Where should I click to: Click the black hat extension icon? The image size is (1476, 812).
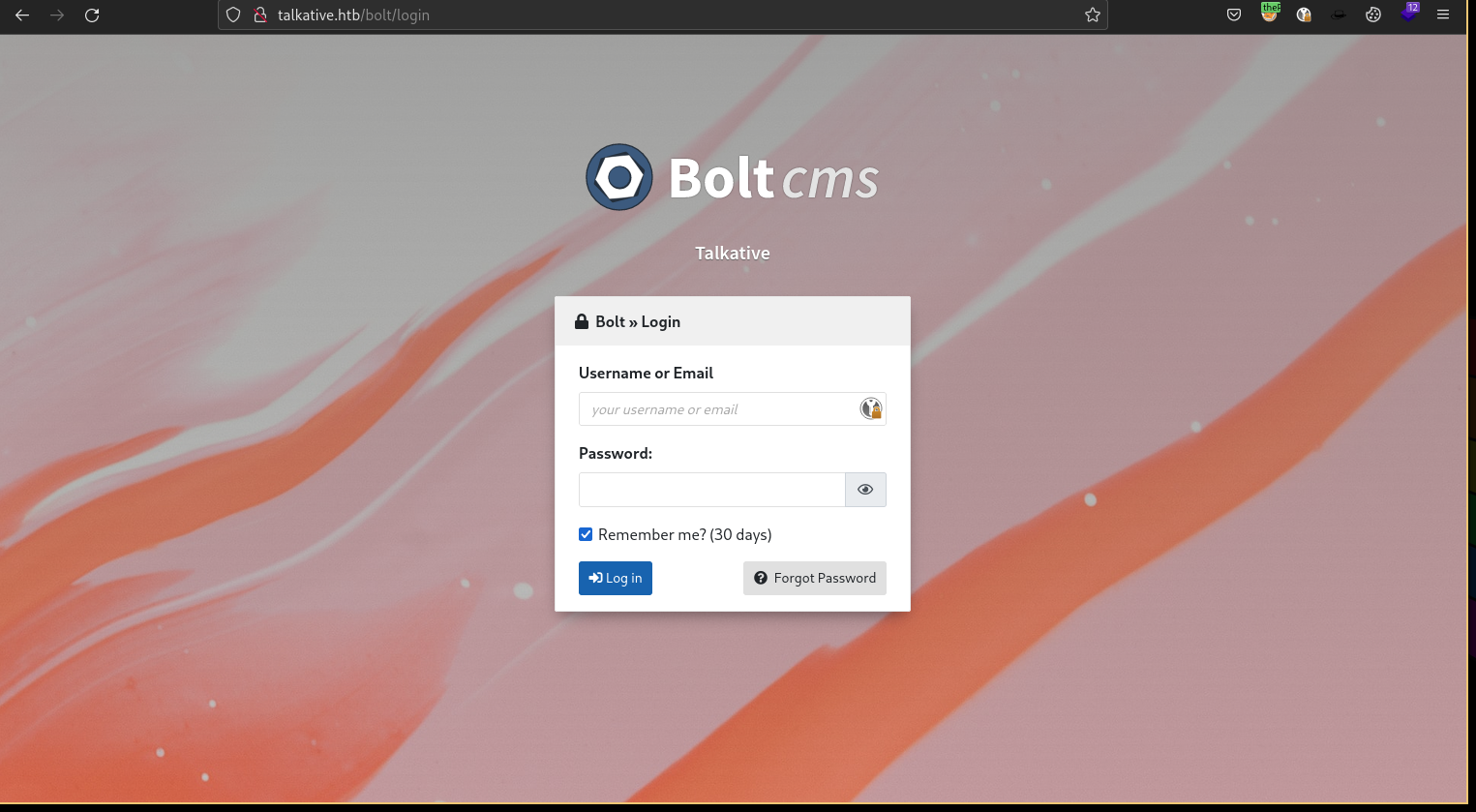click(1339, 15)
